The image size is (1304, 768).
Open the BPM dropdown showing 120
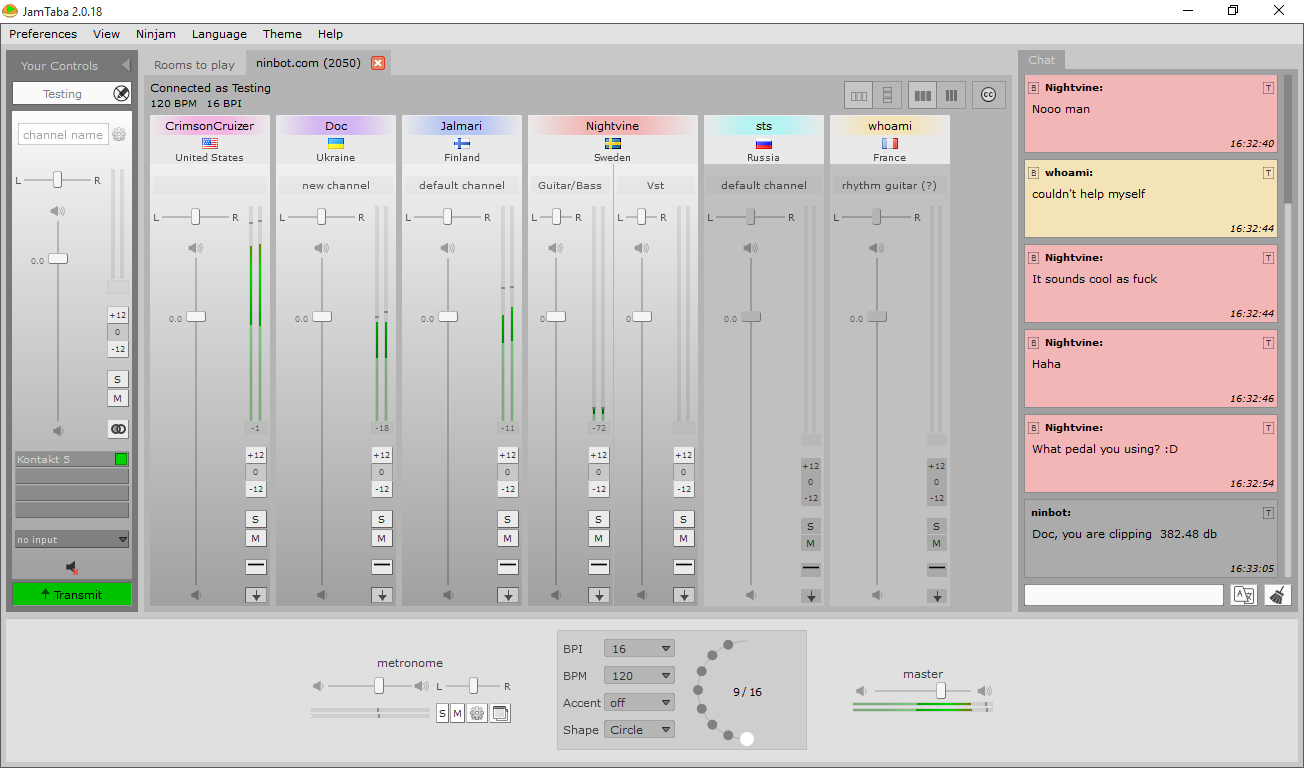(x=639, y=676)
